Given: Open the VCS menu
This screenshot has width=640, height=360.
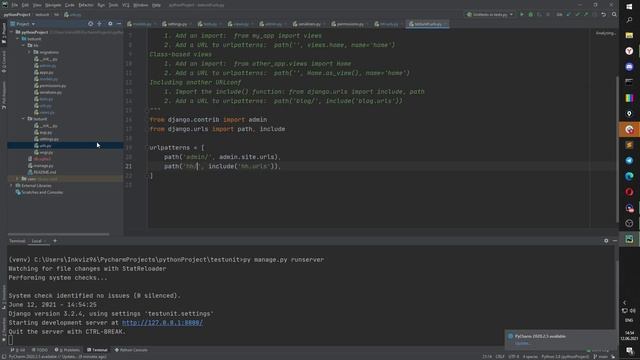Looking at the screenshot, I should 126,5.
